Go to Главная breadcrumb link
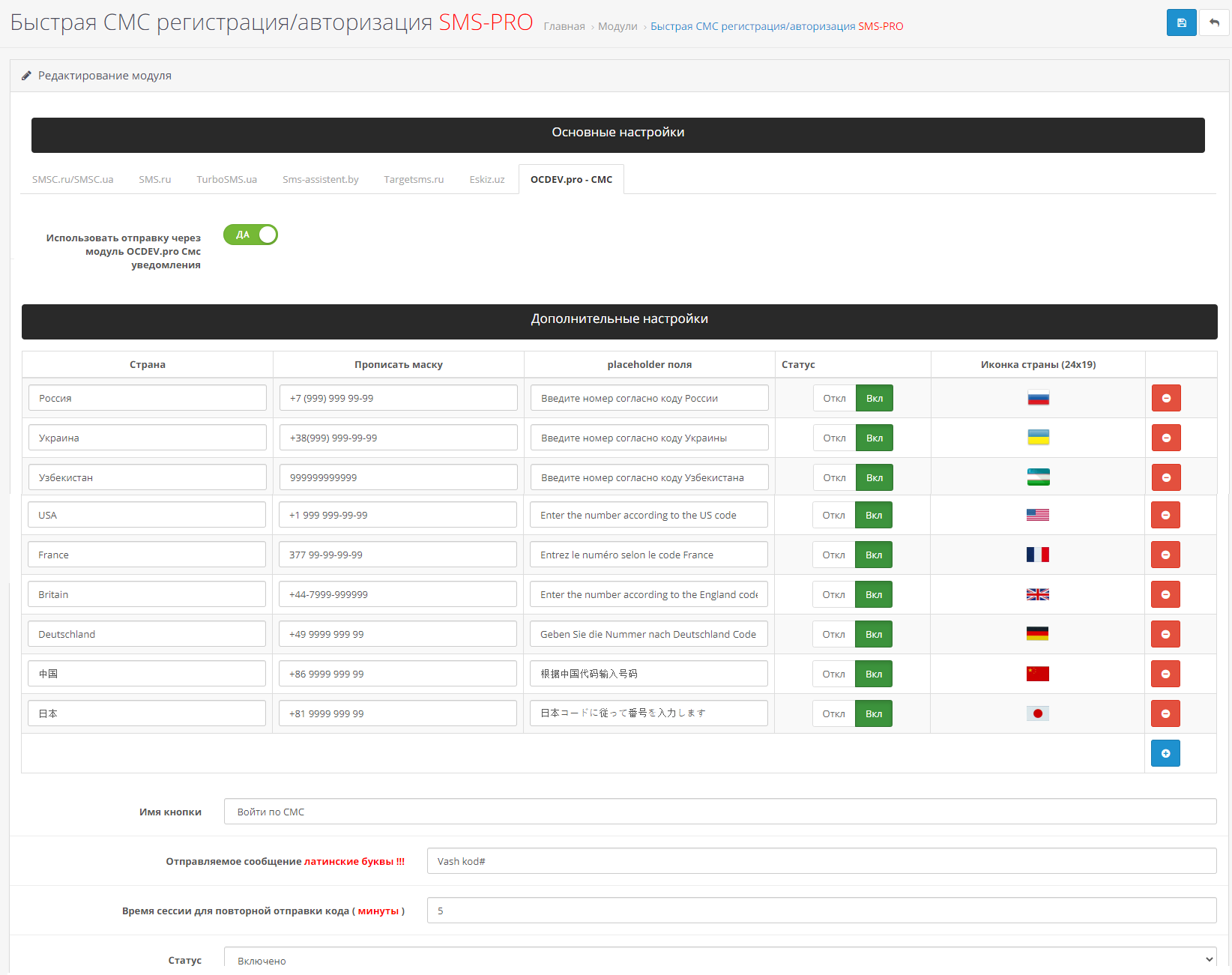Screen dimensions: 1232x975 (x=564, y=26)
